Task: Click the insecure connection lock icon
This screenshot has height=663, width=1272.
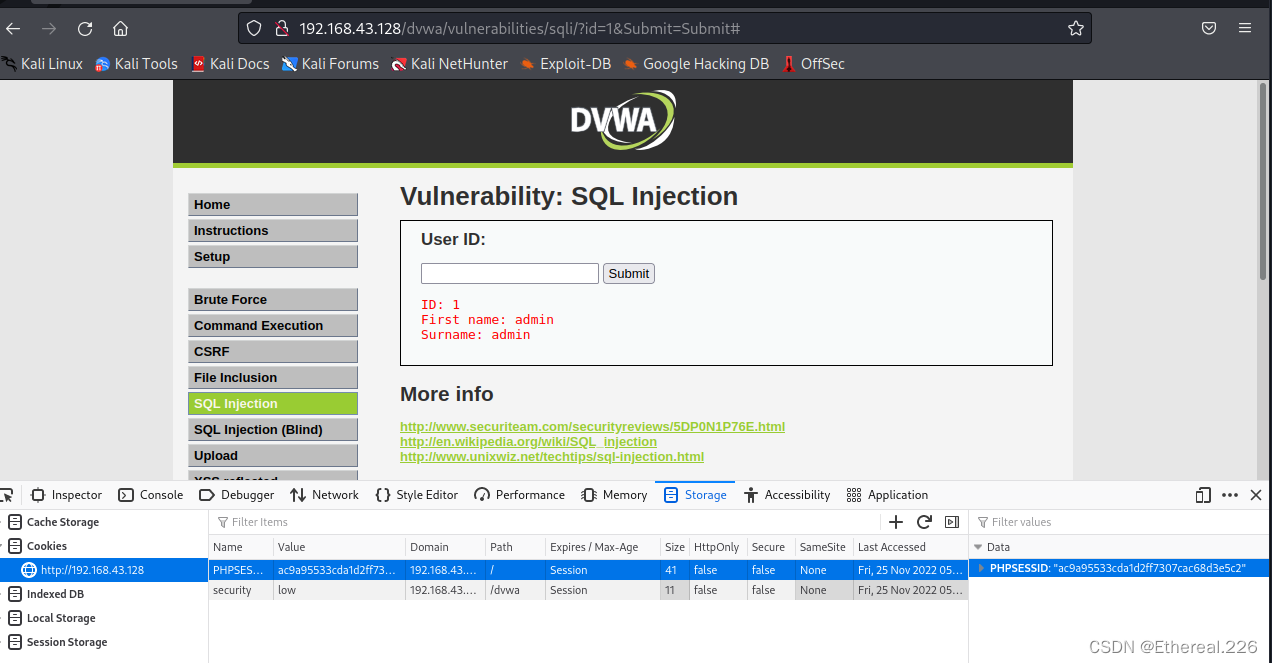Action: tap(281, 28)
